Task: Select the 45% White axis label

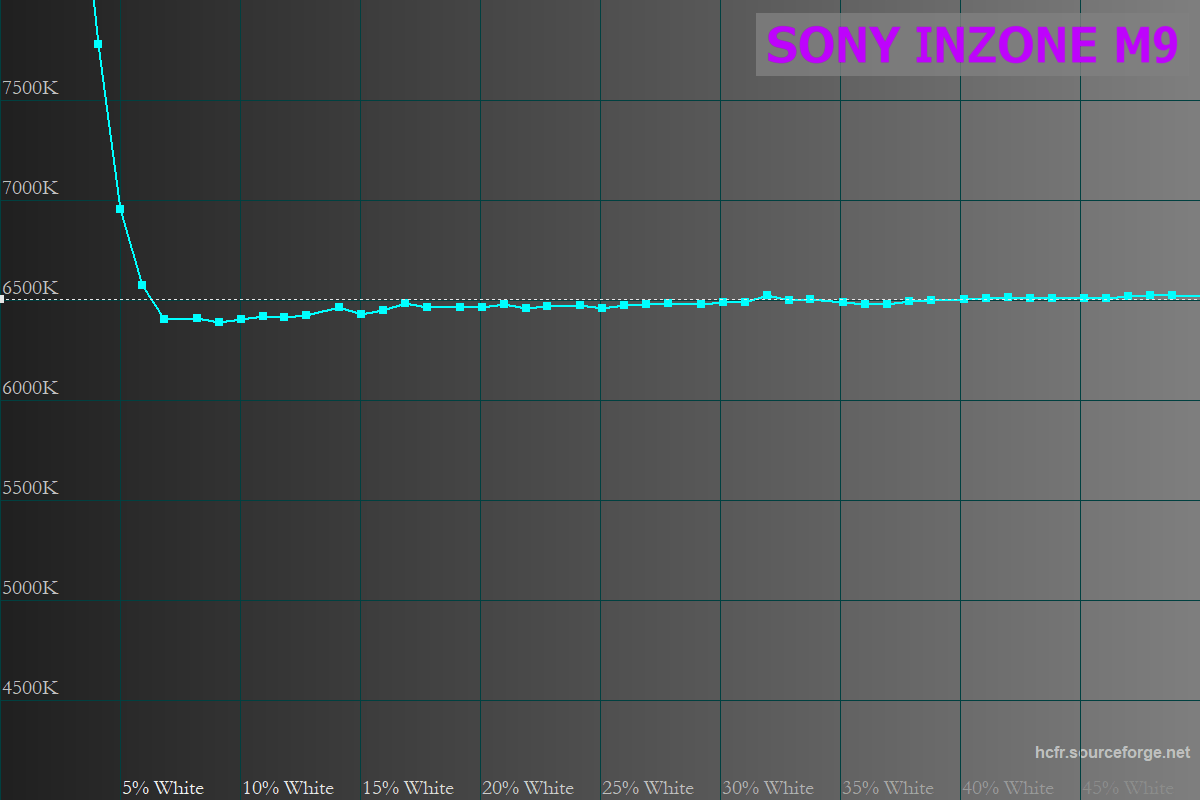Action: pos(1128,788)
